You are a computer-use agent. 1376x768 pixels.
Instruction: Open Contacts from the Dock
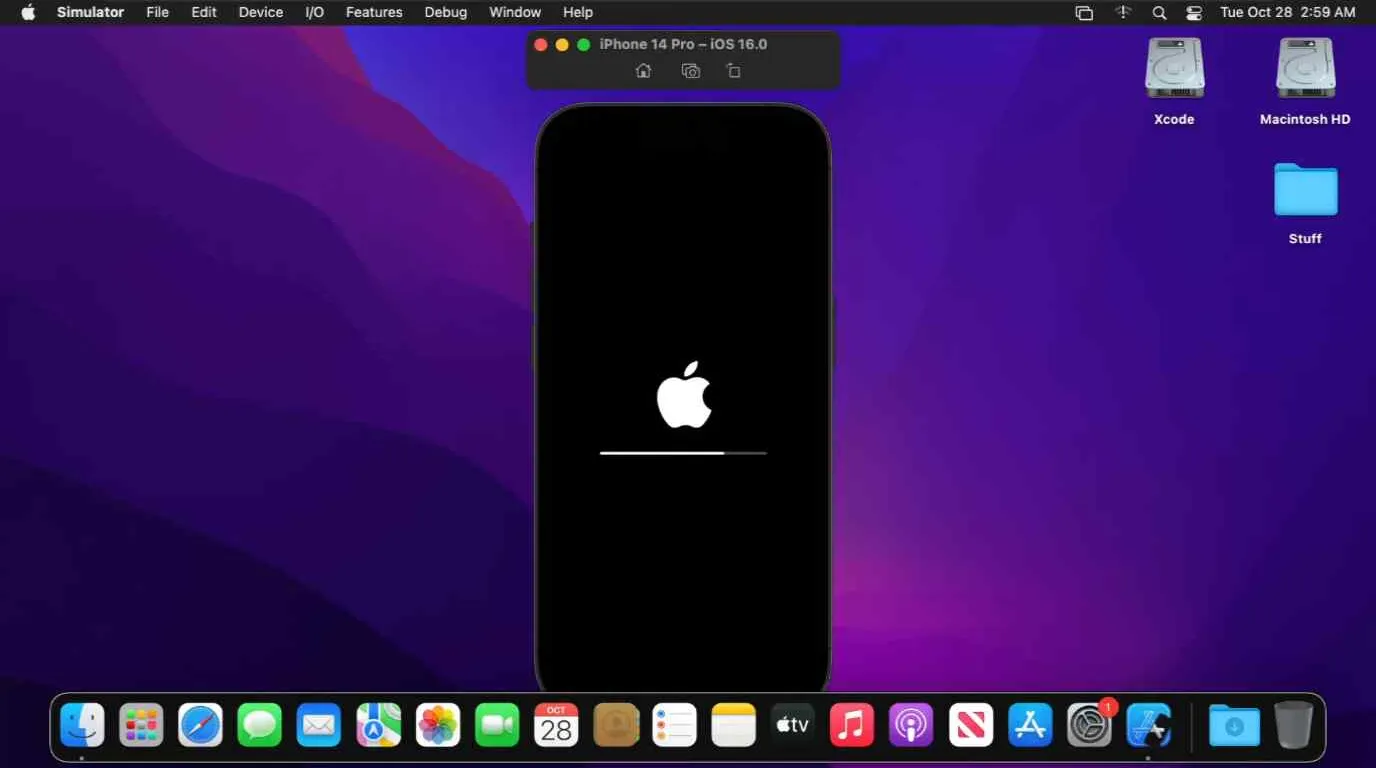pyautogui.click(x=615, y=725)
